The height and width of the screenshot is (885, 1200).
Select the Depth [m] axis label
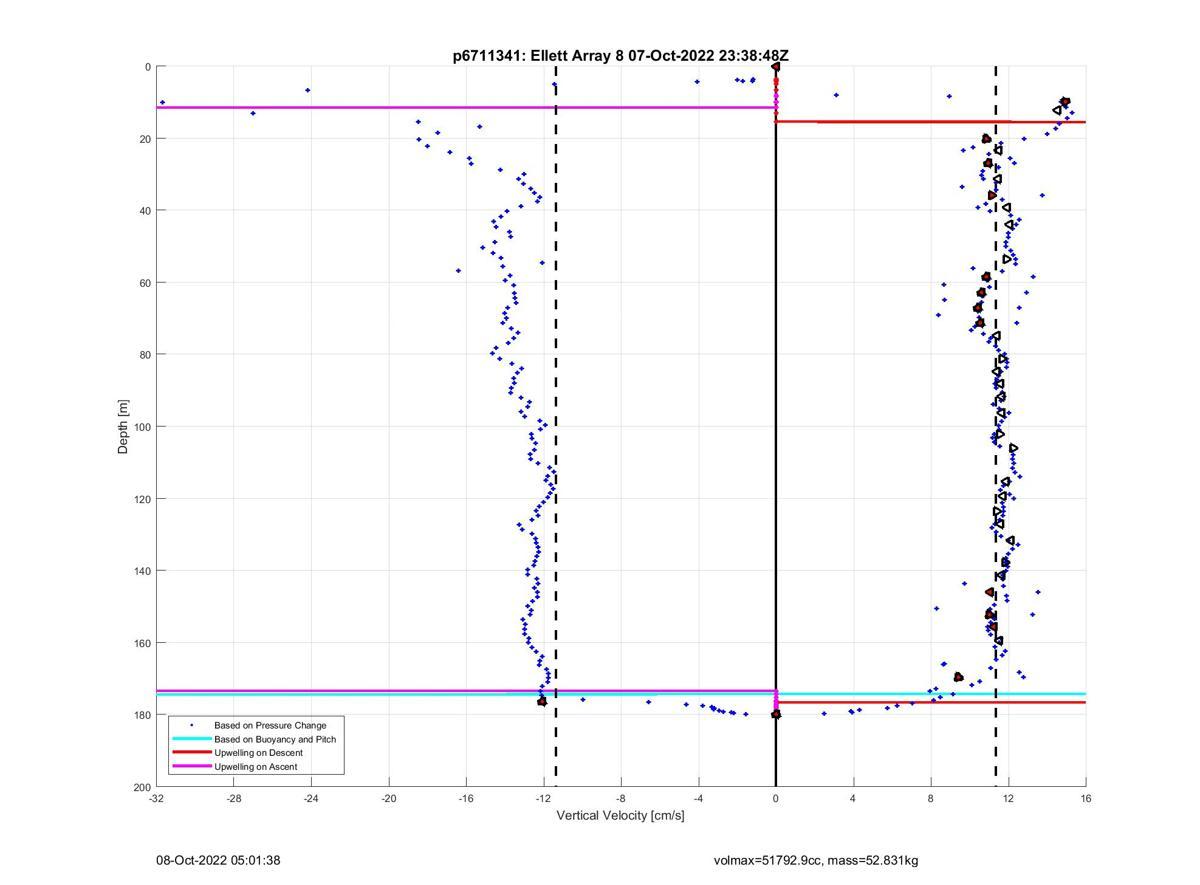point(124,427)
